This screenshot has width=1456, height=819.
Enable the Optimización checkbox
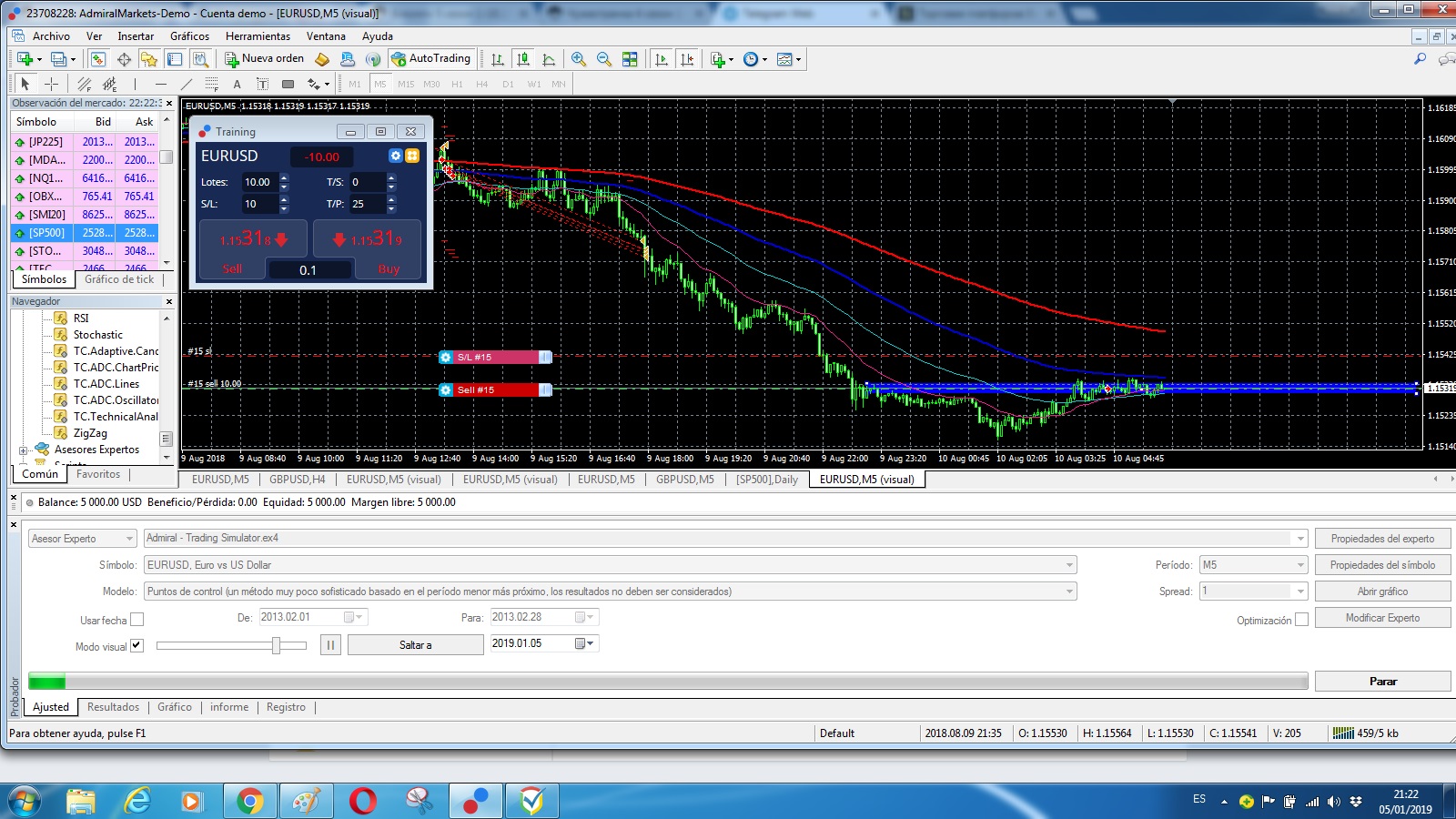1301,620
